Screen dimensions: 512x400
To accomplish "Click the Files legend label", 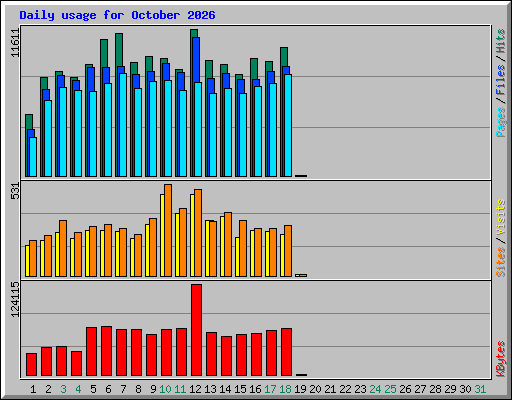I will 501,80.
